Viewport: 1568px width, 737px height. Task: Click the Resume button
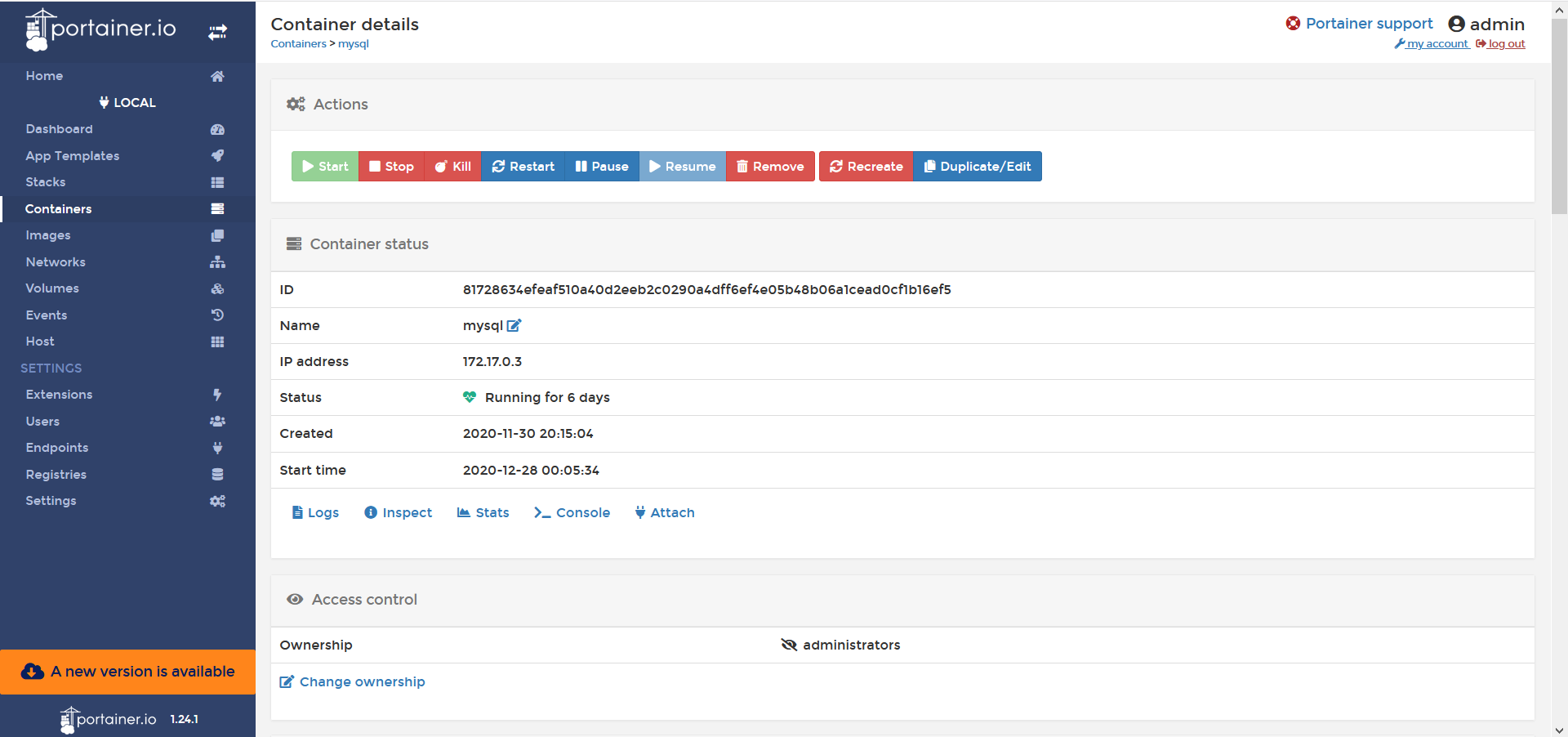pos(683,166)
